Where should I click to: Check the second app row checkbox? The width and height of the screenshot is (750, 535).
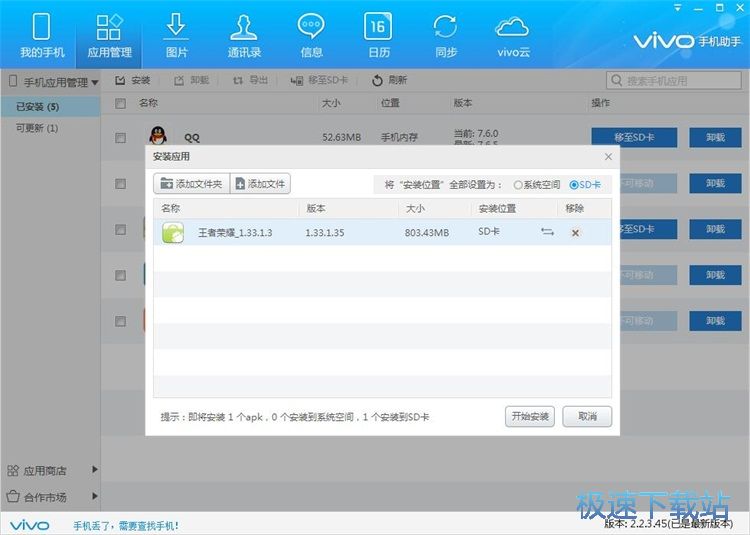(x=121, y=184)
